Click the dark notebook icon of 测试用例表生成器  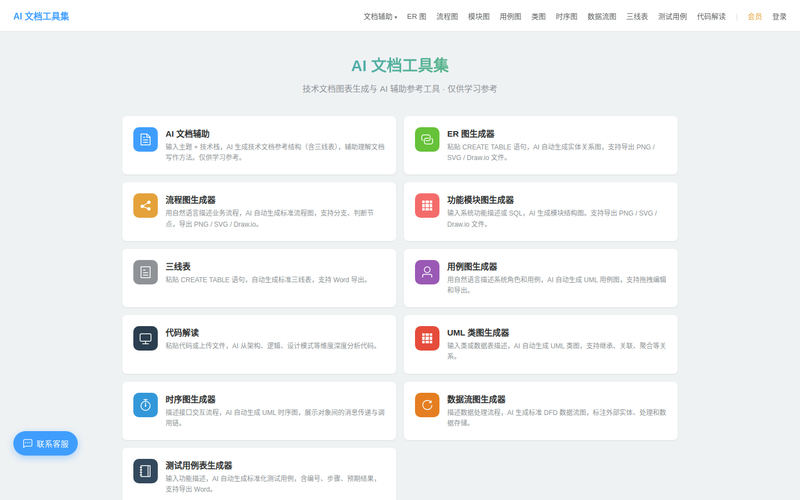coord(145,471)
